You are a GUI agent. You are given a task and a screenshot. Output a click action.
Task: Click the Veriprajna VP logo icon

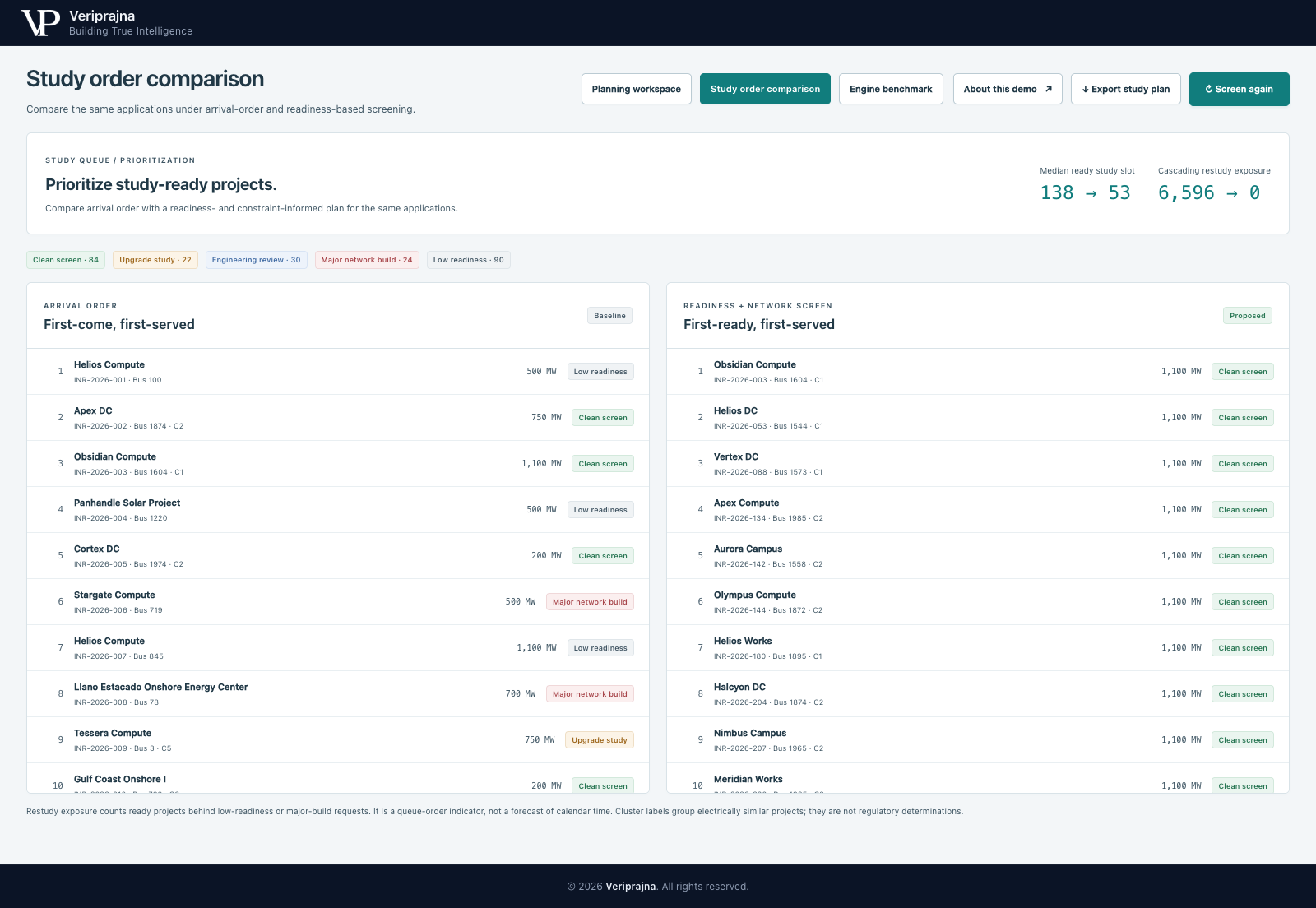(40, 23)
